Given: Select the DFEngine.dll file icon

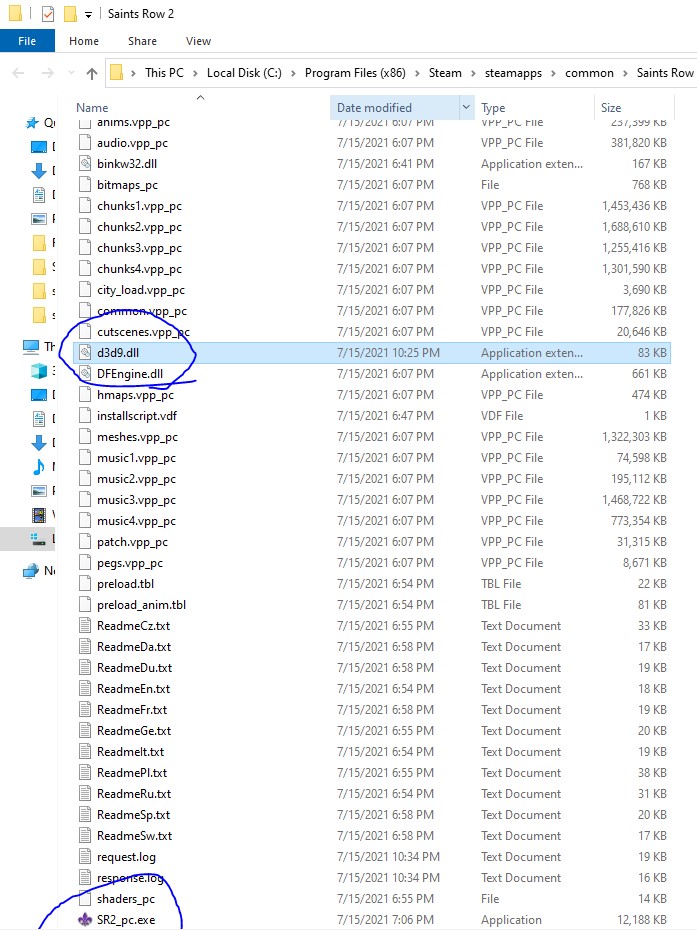Looking at the screenshot, I should [85, 374].
